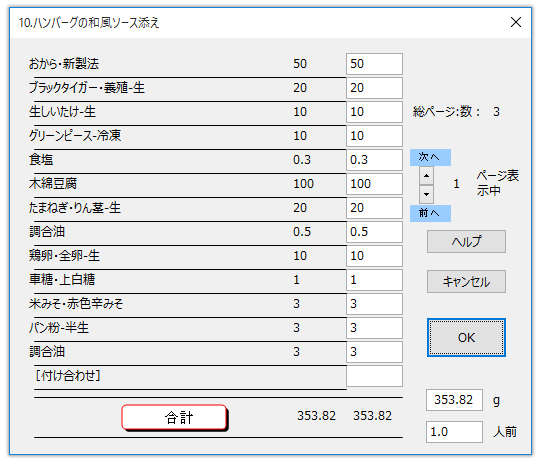Edit the 木綿豆腐 amount field
The width and height of the screenshot is (540, 462).
374,184
